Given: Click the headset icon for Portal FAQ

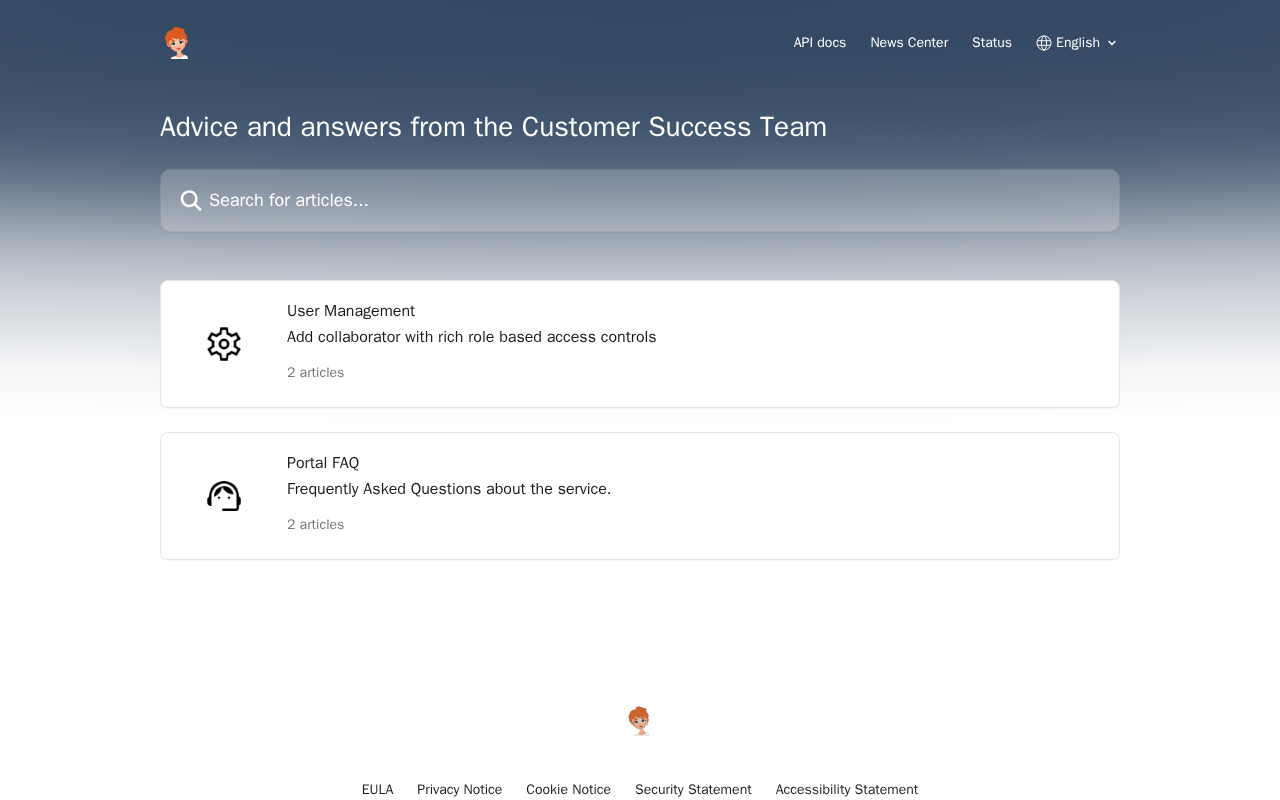Looking at the screenshot, I should [x=224, y=496].
